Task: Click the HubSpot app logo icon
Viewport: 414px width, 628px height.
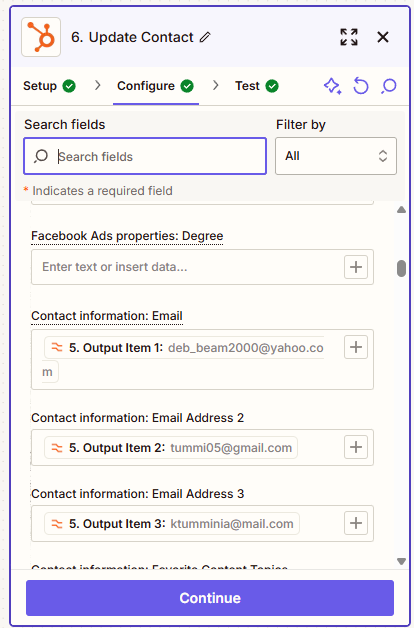Action: point(41,37)
